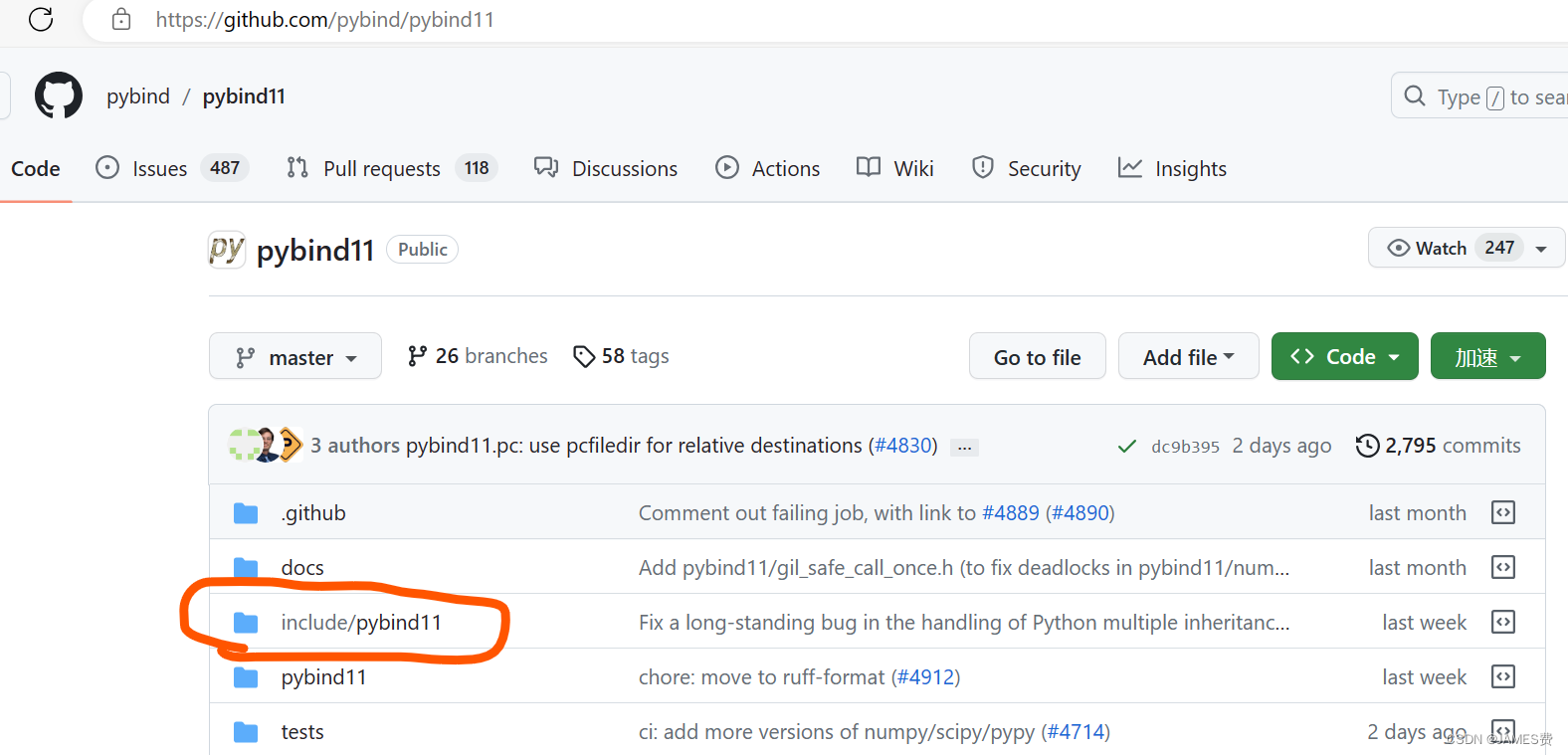Screen dimensions: 1568x755
Task: Open the Add file dropdown
Action: pos(1189,356)
